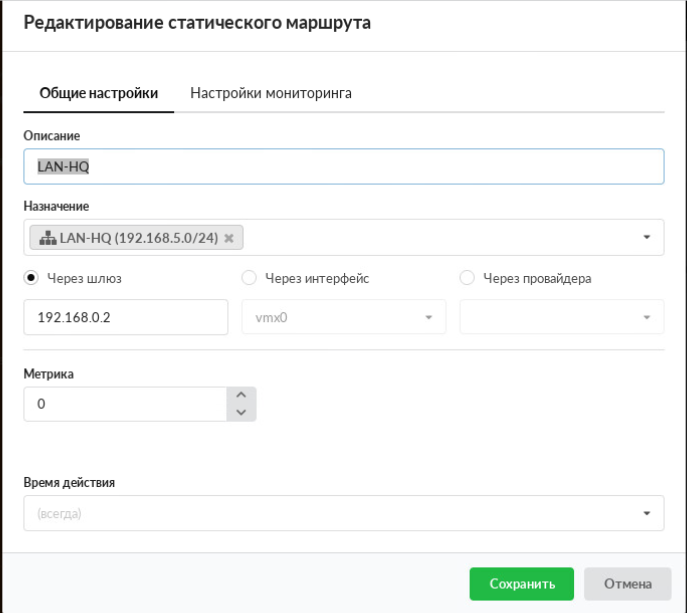
Task: Save the route with the Сохранить button
Action: (521, 584)
